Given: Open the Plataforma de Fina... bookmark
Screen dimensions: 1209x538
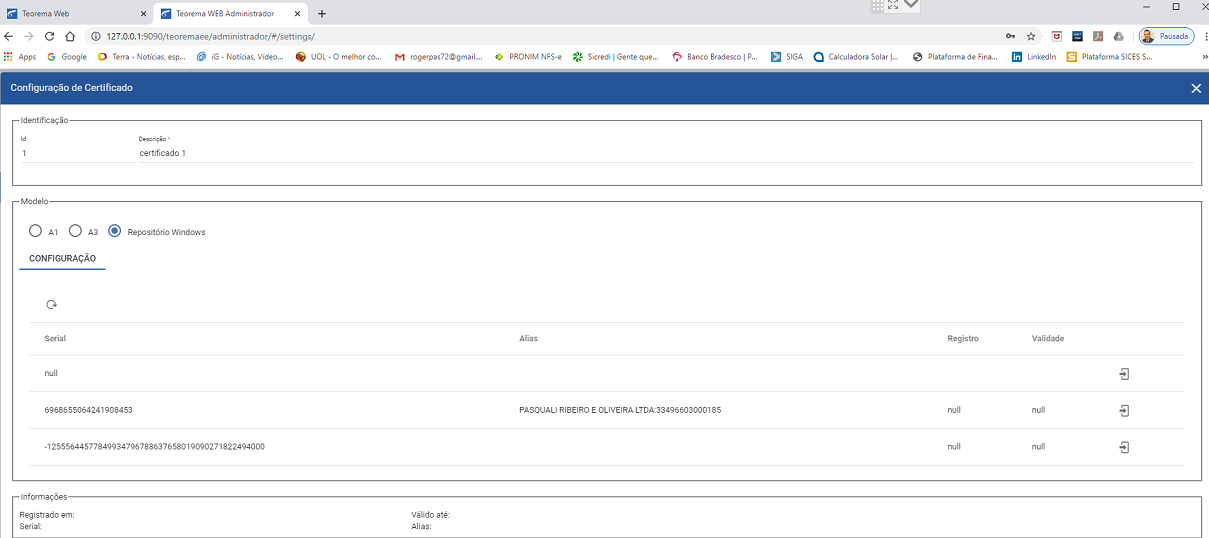Looking at the screenshot, I should (955, 57).
